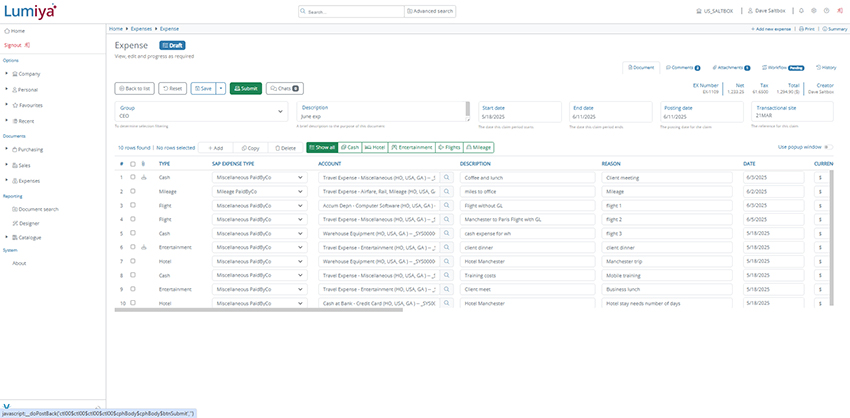
Task: Select checkbox for row 1 Cash
Action: pos(133,177)
